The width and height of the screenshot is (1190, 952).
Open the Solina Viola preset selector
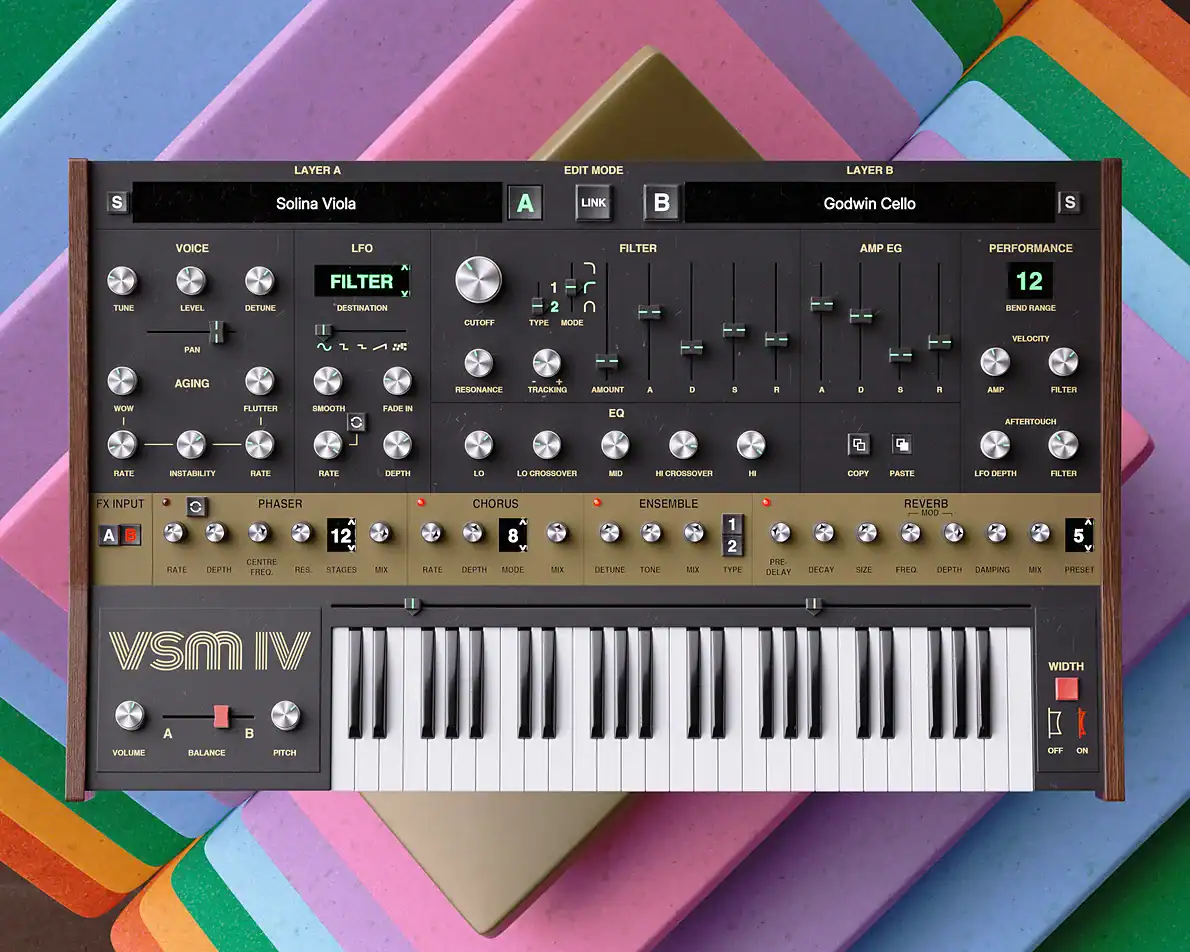coord(316,203)
